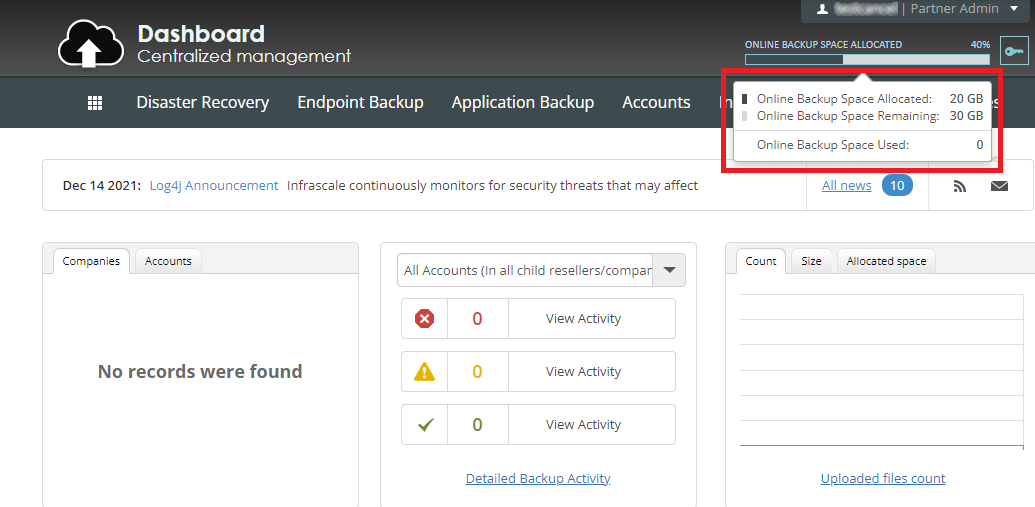Open the Application Backup menu
This screenshot has height=507, width=1035.
(x=523, y=102)
